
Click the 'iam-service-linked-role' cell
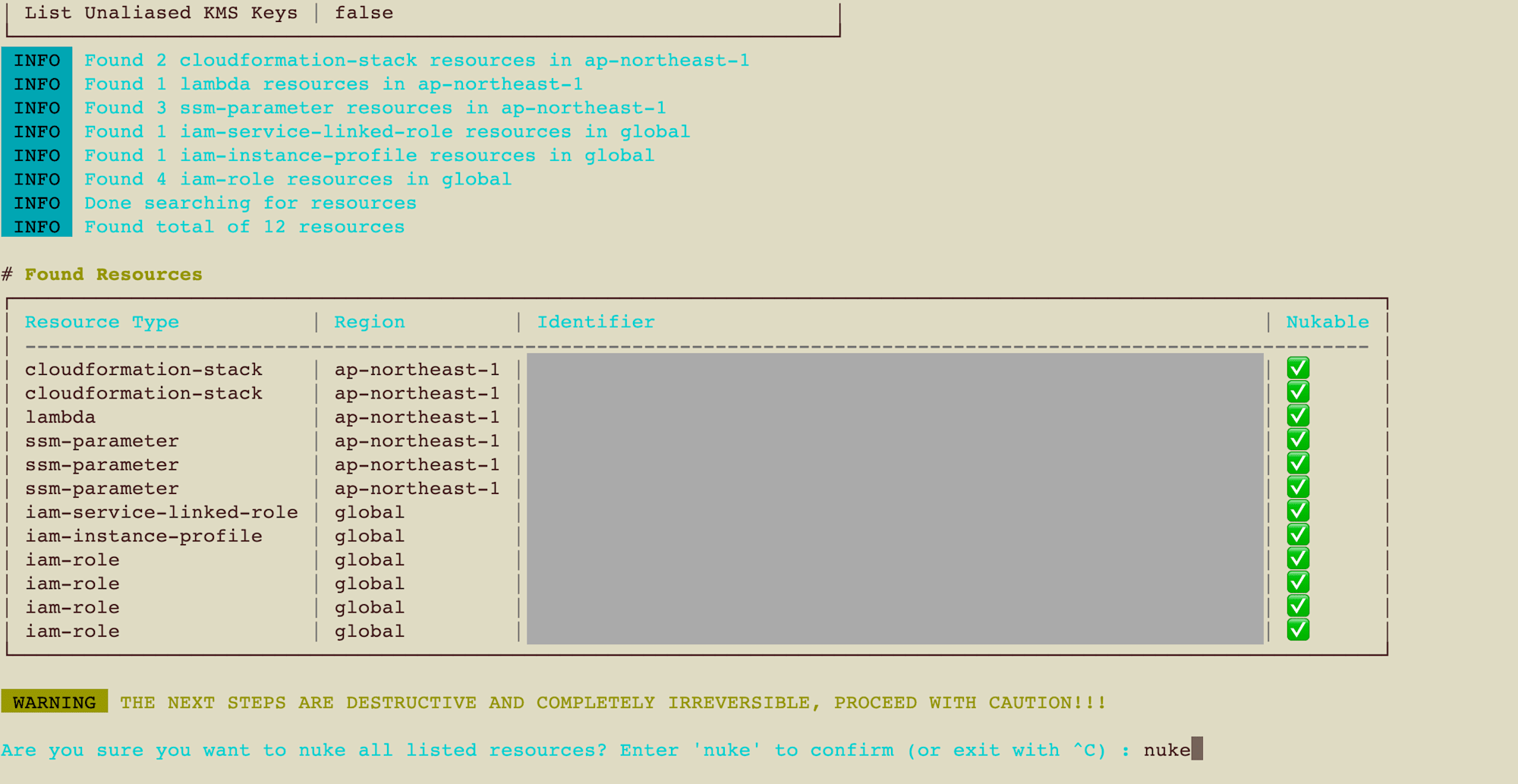[162, 512]
